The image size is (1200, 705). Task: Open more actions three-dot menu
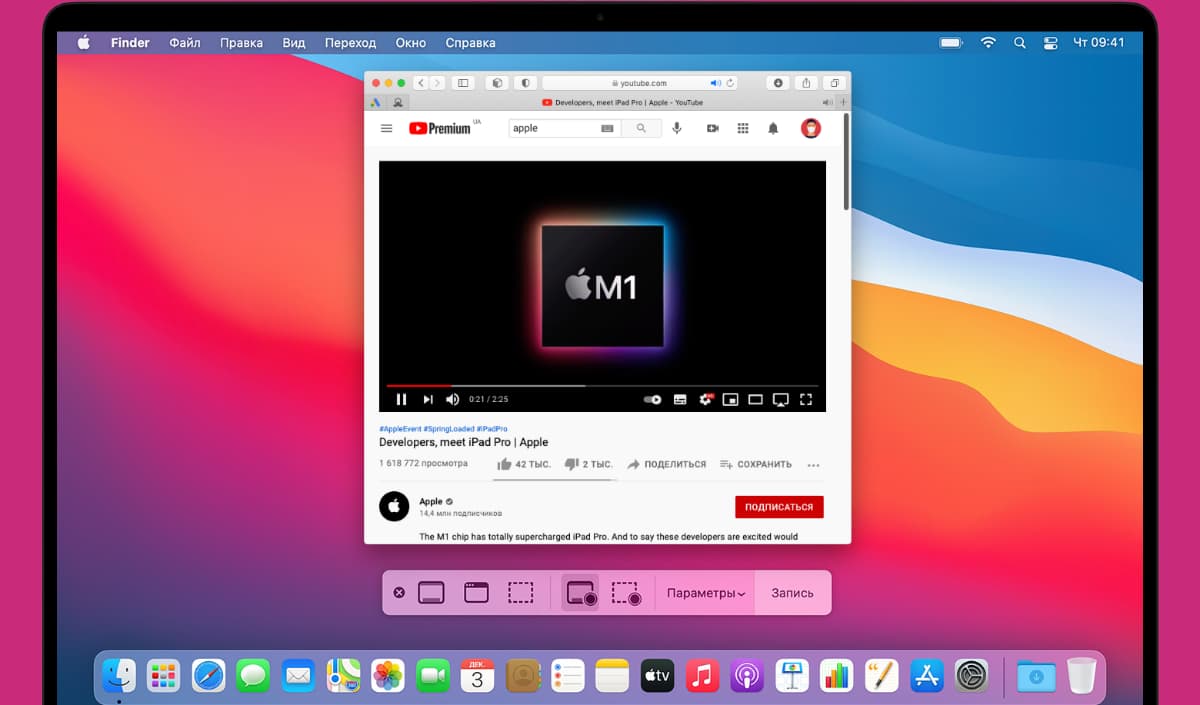click(813, 465)
